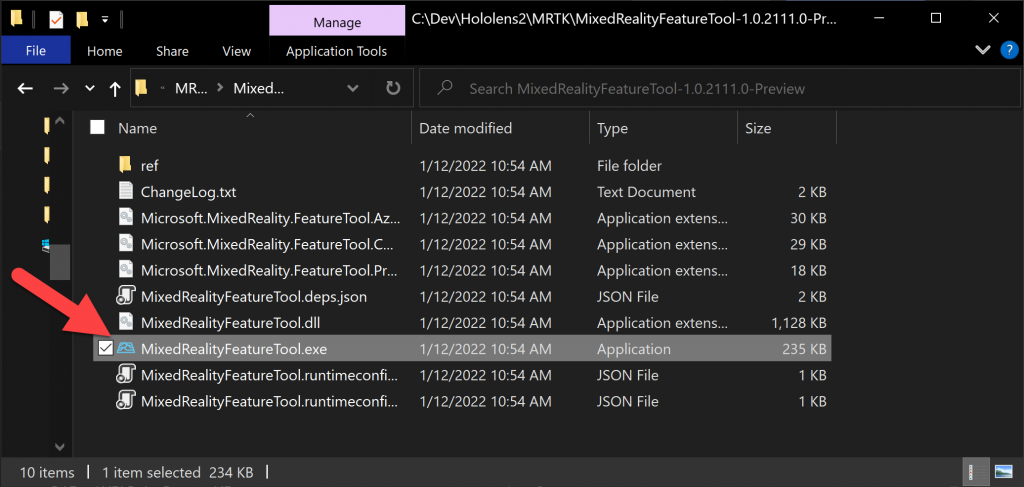Click "10 items" in status bar

tap(47, 472)
